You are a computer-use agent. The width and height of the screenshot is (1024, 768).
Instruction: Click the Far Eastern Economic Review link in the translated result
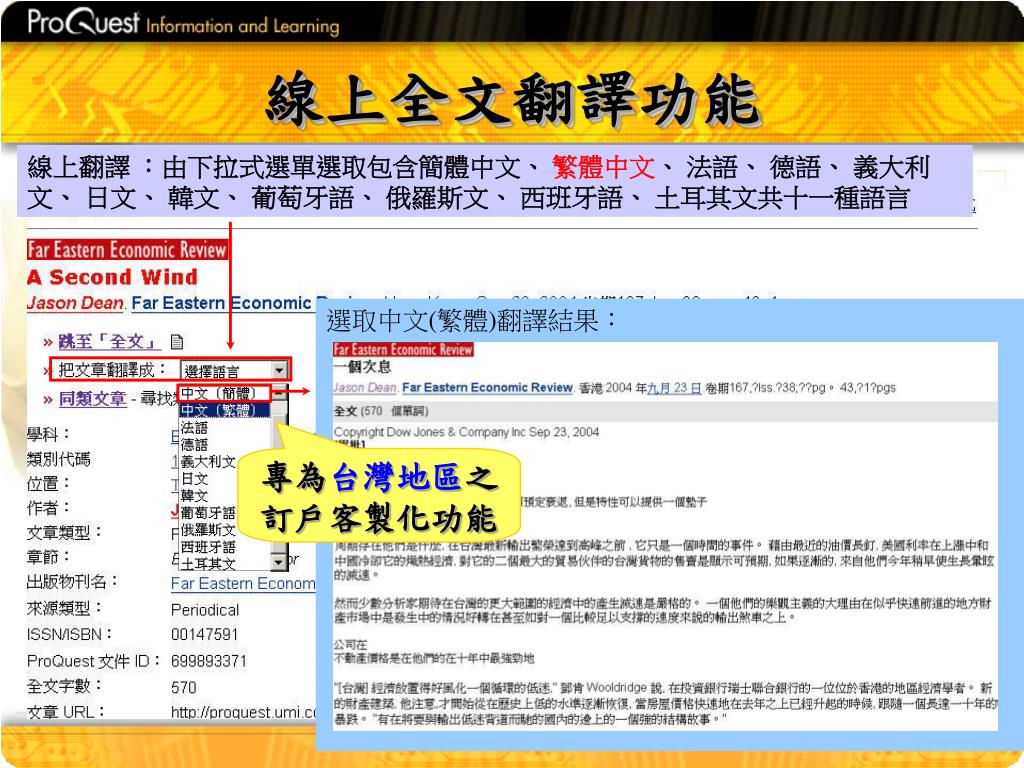tap(487, 388)
